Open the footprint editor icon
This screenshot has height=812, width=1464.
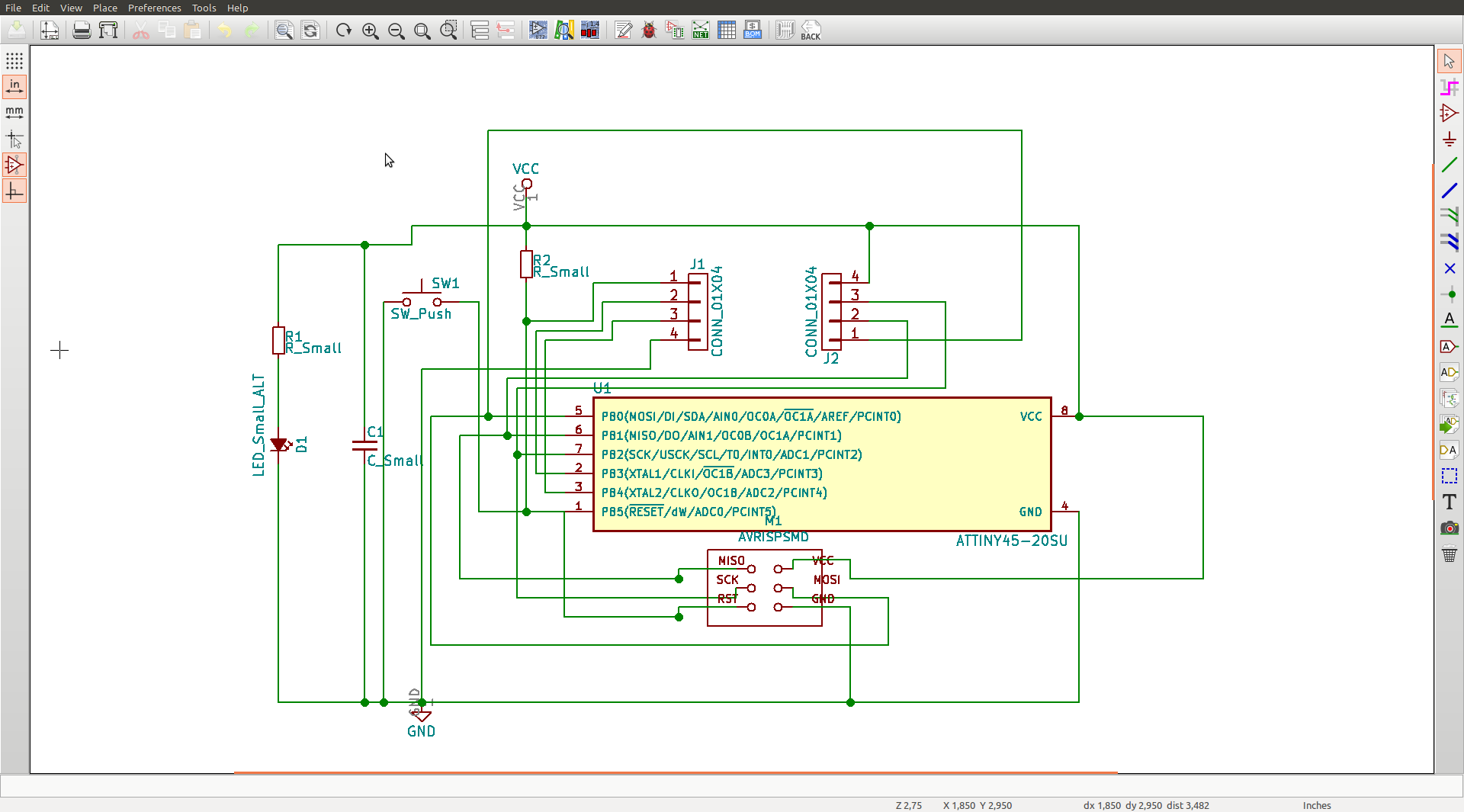[590, 30]
